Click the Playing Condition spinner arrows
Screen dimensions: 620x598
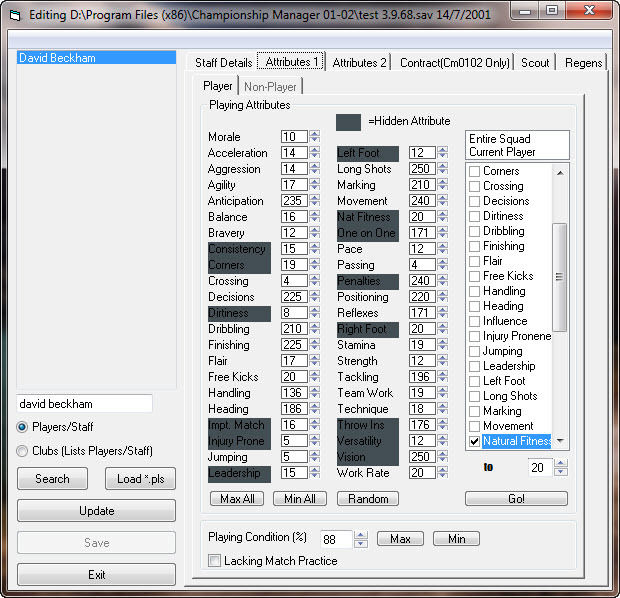361,539
